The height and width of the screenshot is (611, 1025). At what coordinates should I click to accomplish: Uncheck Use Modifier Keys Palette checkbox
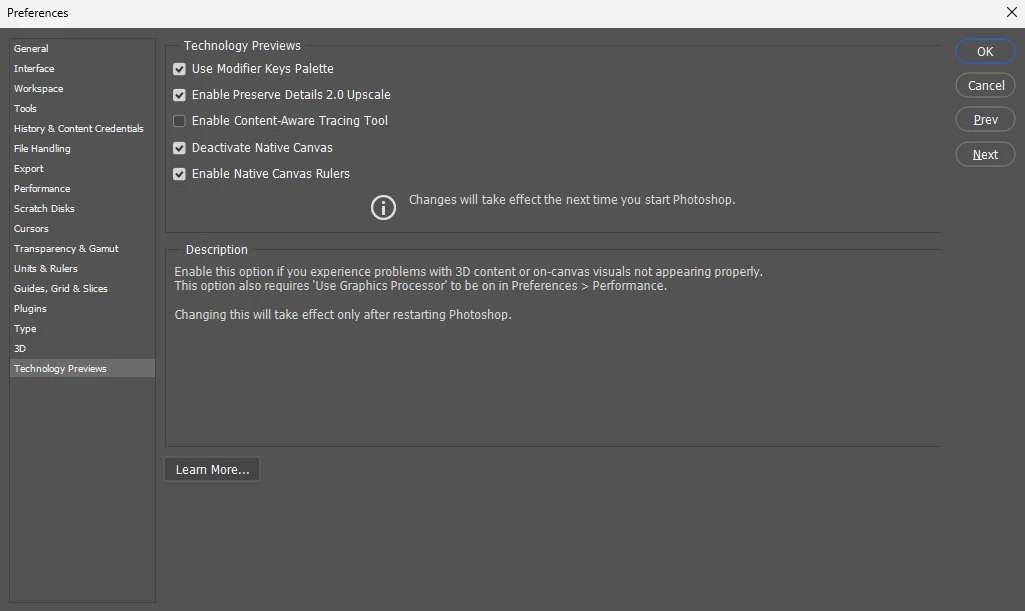pos(179,69)
